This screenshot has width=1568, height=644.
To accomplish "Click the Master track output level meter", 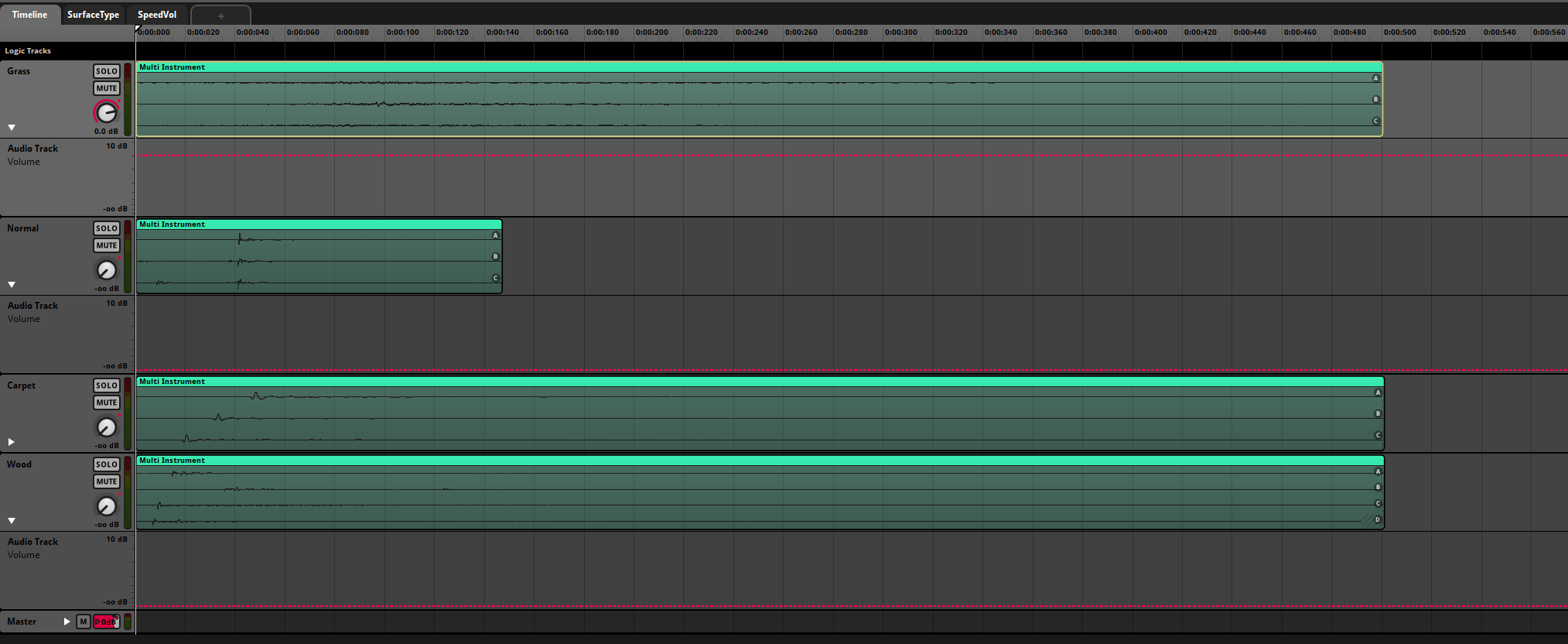I will (x=128, y=622).
